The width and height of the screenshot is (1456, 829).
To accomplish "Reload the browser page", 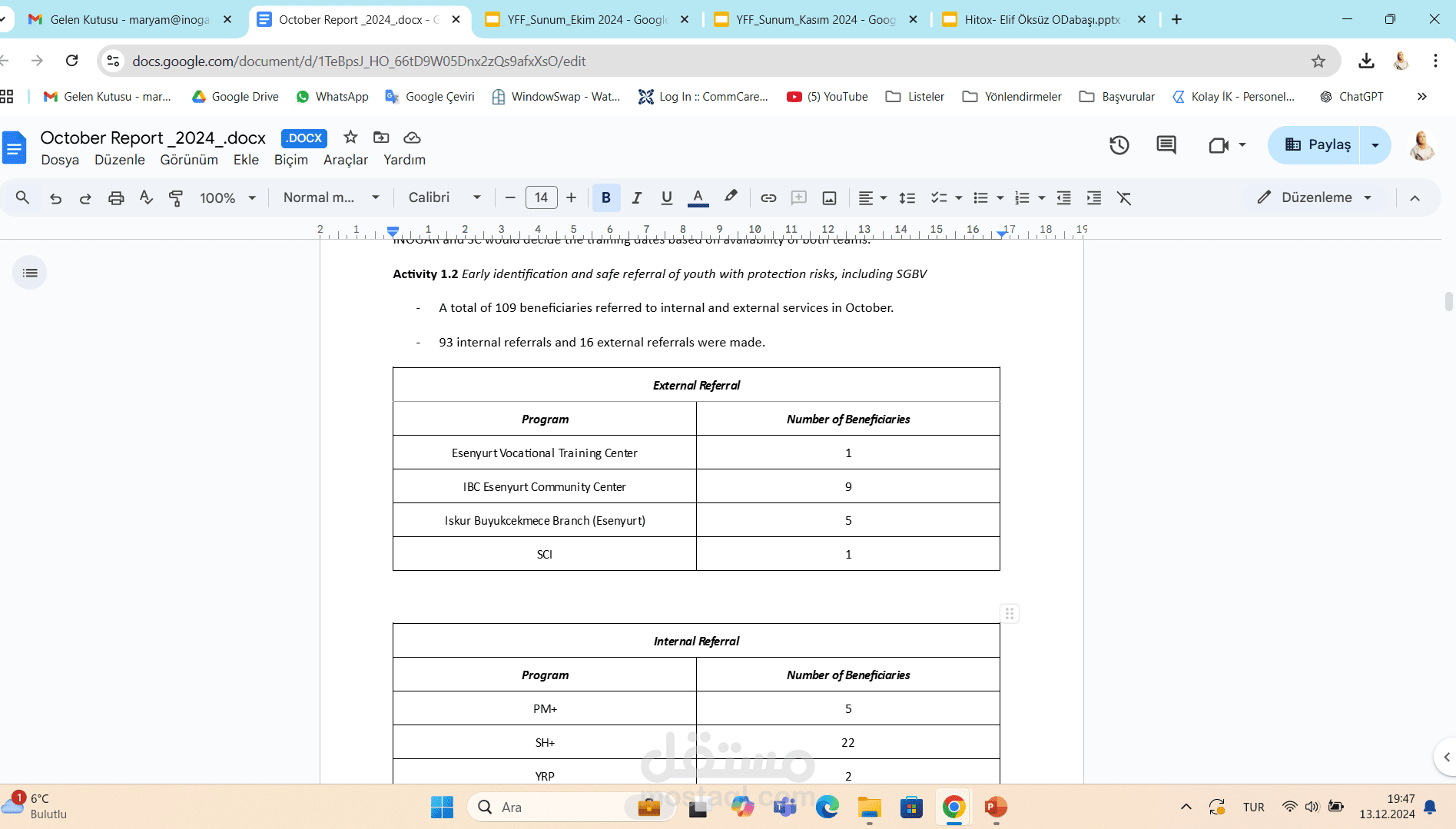I will tap(71, 61).
